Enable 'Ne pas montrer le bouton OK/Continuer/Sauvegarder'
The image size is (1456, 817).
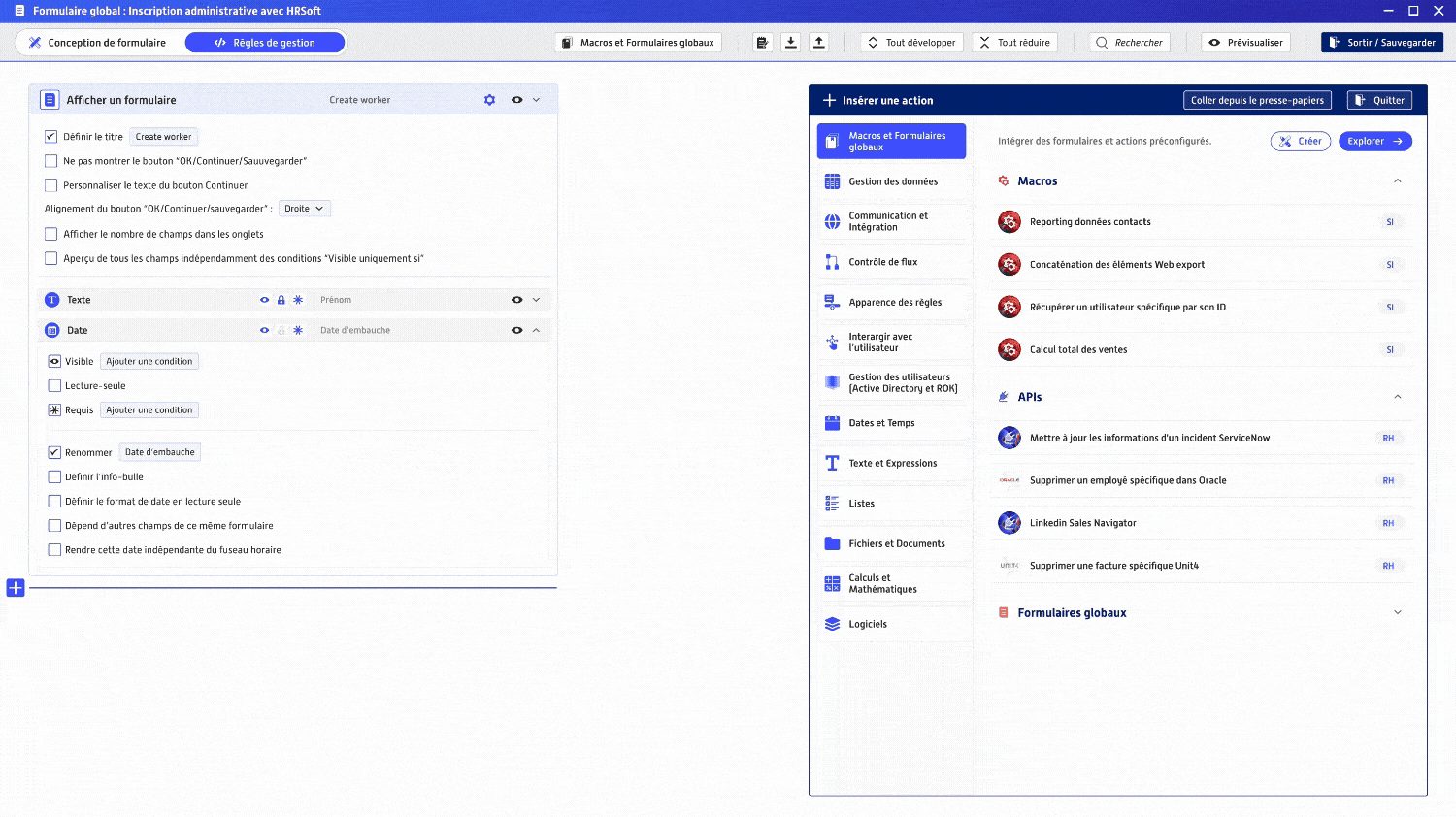tap(50, 161)
